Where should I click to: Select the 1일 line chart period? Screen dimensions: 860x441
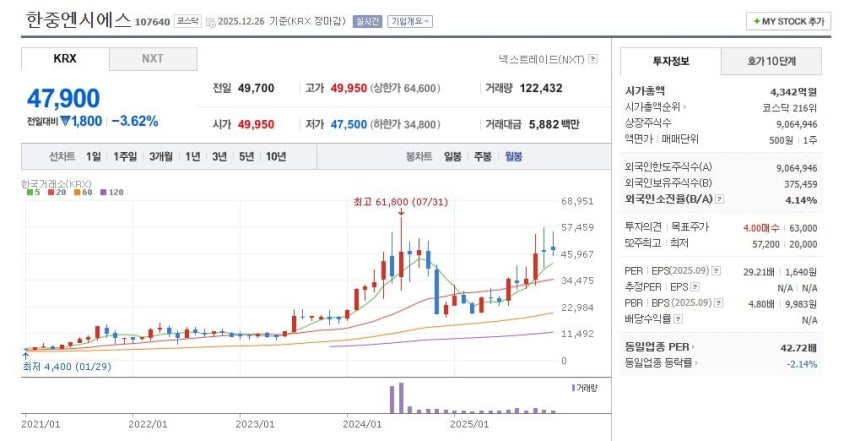pyautogui.click(x=94, y=157)
